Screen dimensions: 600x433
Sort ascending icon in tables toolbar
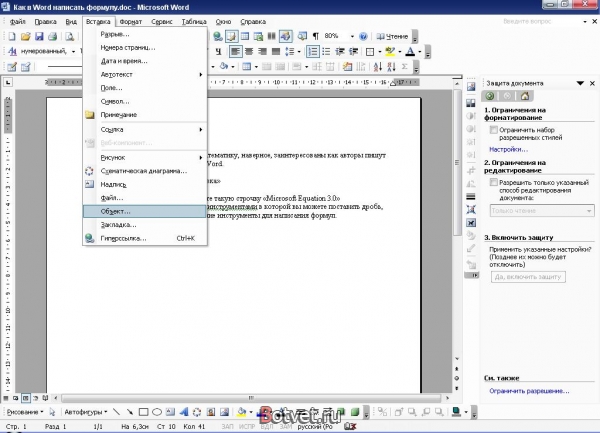pos(378,67)
